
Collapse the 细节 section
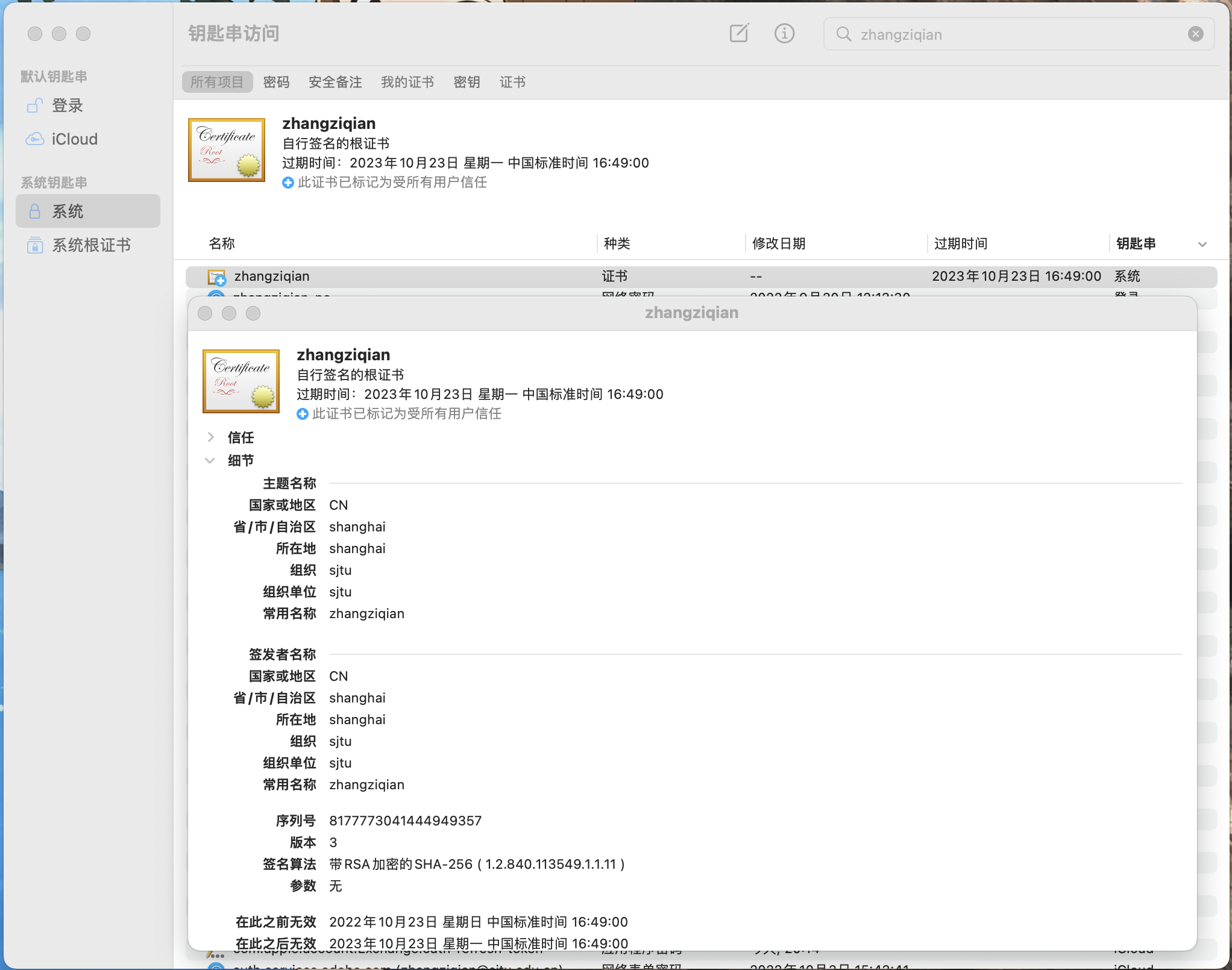210,460
